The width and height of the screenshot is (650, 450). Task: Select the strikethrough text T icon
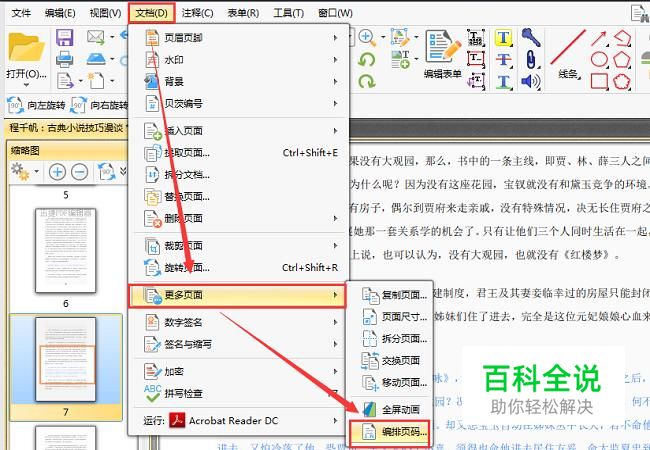click(x=503, y=60)
